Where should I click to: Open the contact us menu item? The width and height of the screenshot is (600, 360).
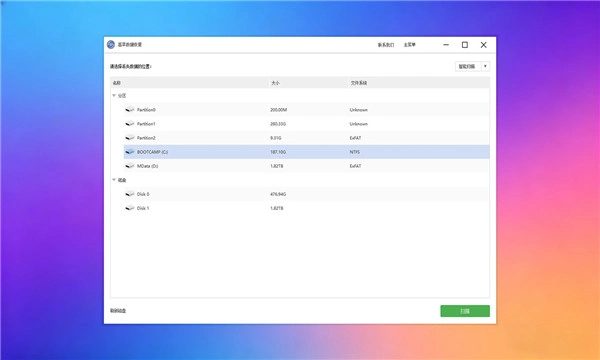pos(386,45)
